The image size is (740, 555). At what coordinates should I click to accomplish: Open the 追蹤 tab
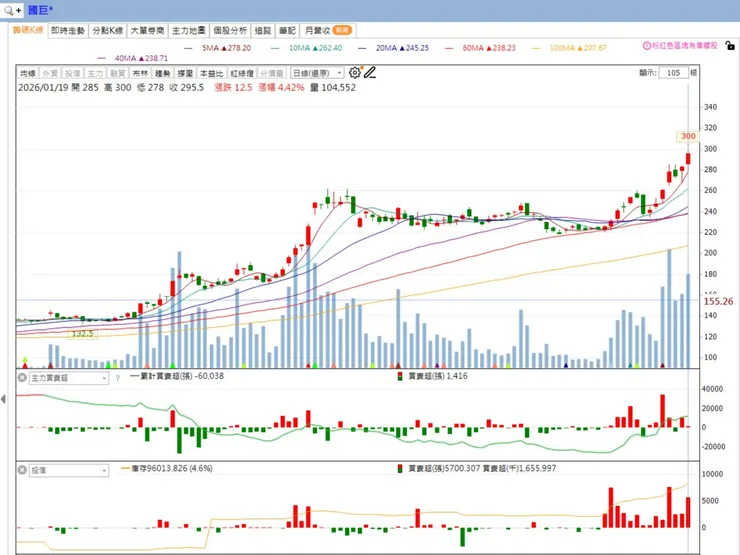(262, 31)
